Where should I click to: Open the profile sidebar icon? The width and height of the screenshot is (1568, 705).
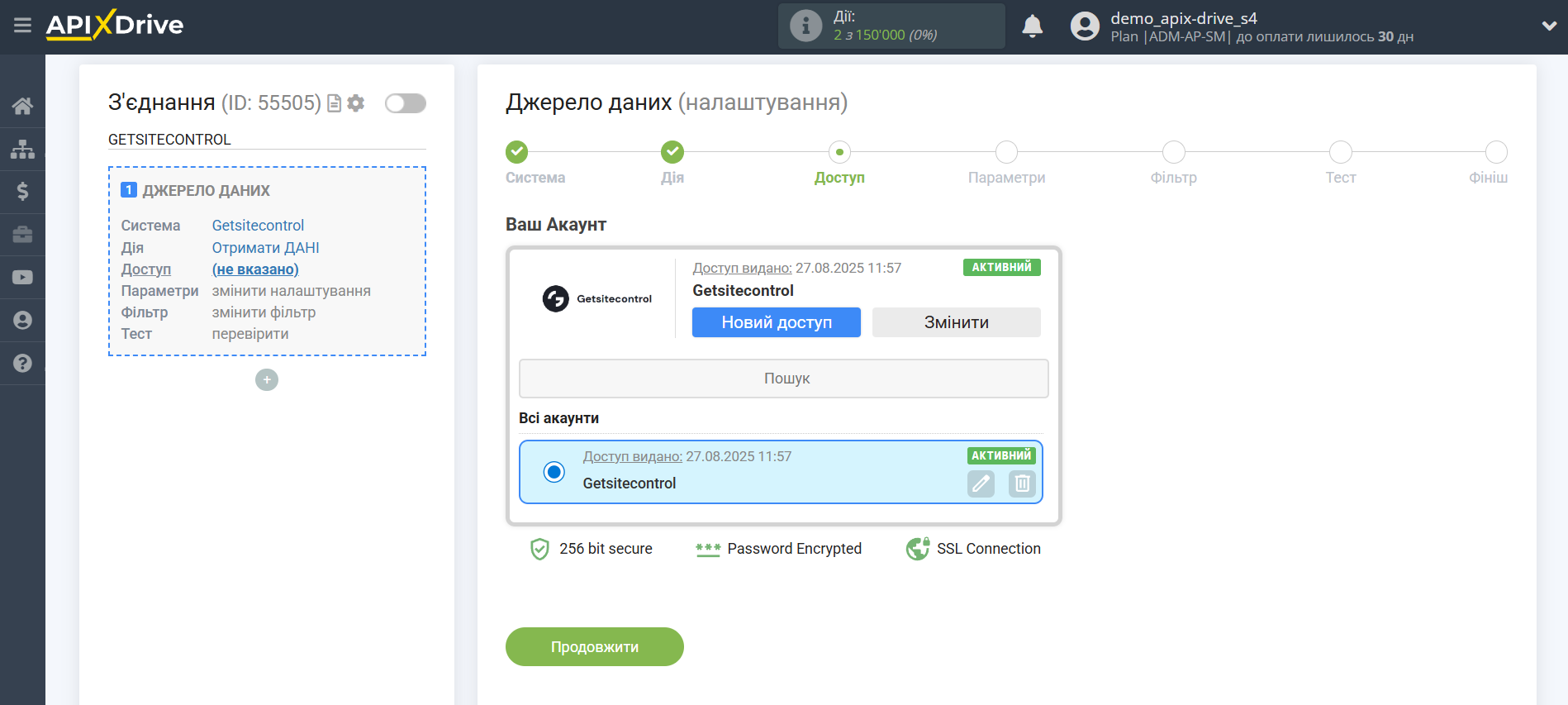[x=22, y=321]
